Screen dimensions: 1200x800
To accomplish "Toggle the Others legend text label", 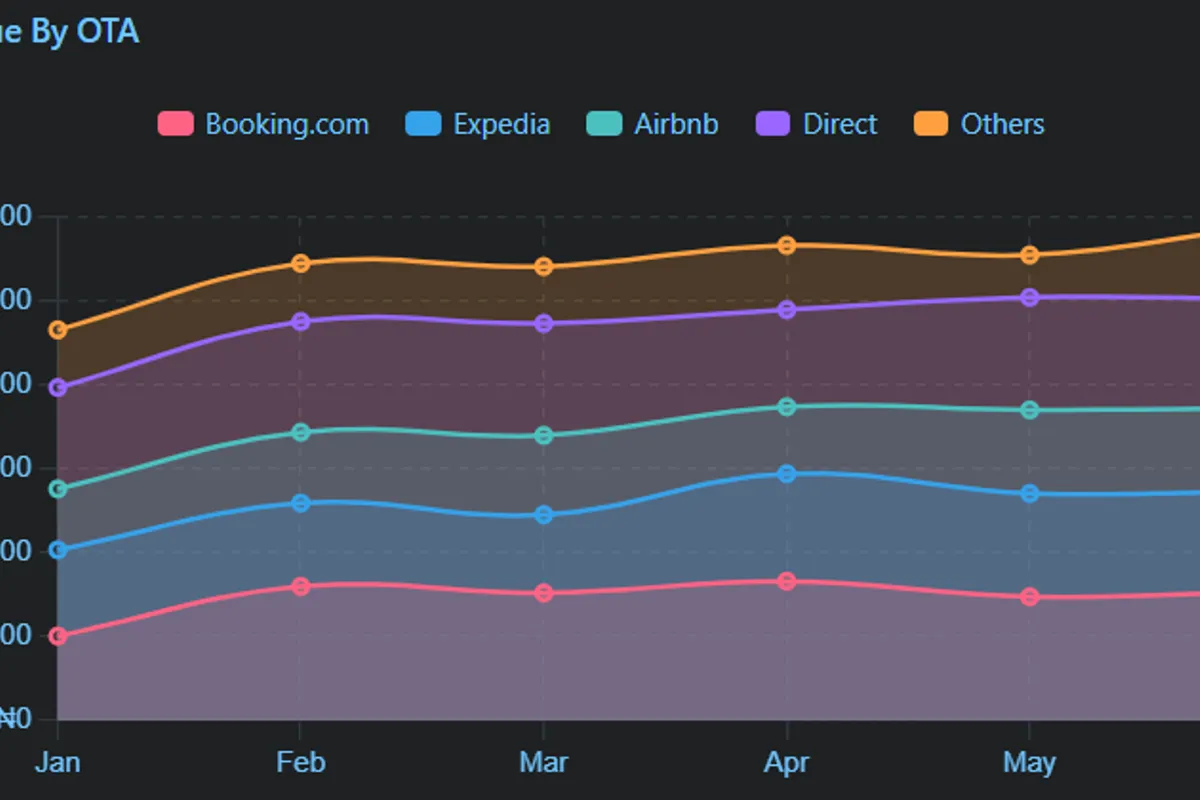I will pyautogui.click(x=1002, y=124).
